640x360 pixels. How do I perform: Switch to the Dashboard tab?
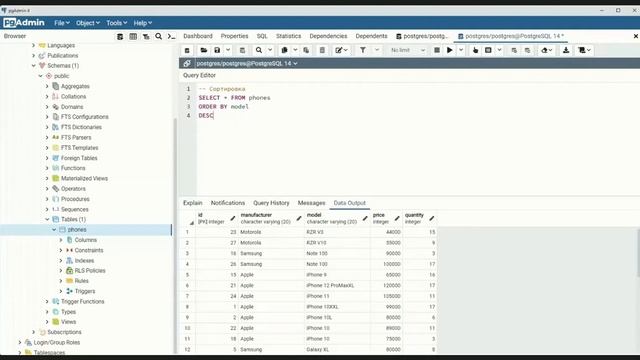click(198, 36)
